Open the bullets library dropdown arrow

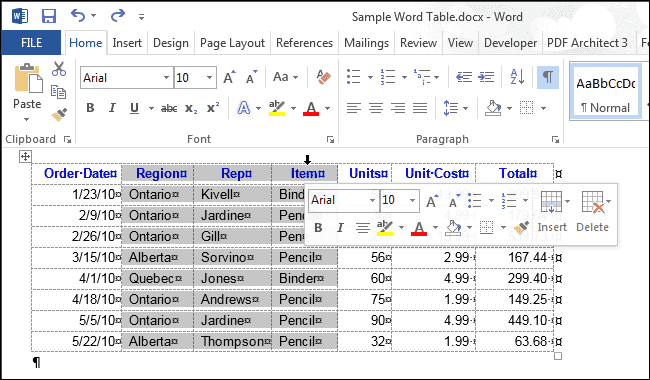pyautogui.click(x=370, y=77)
